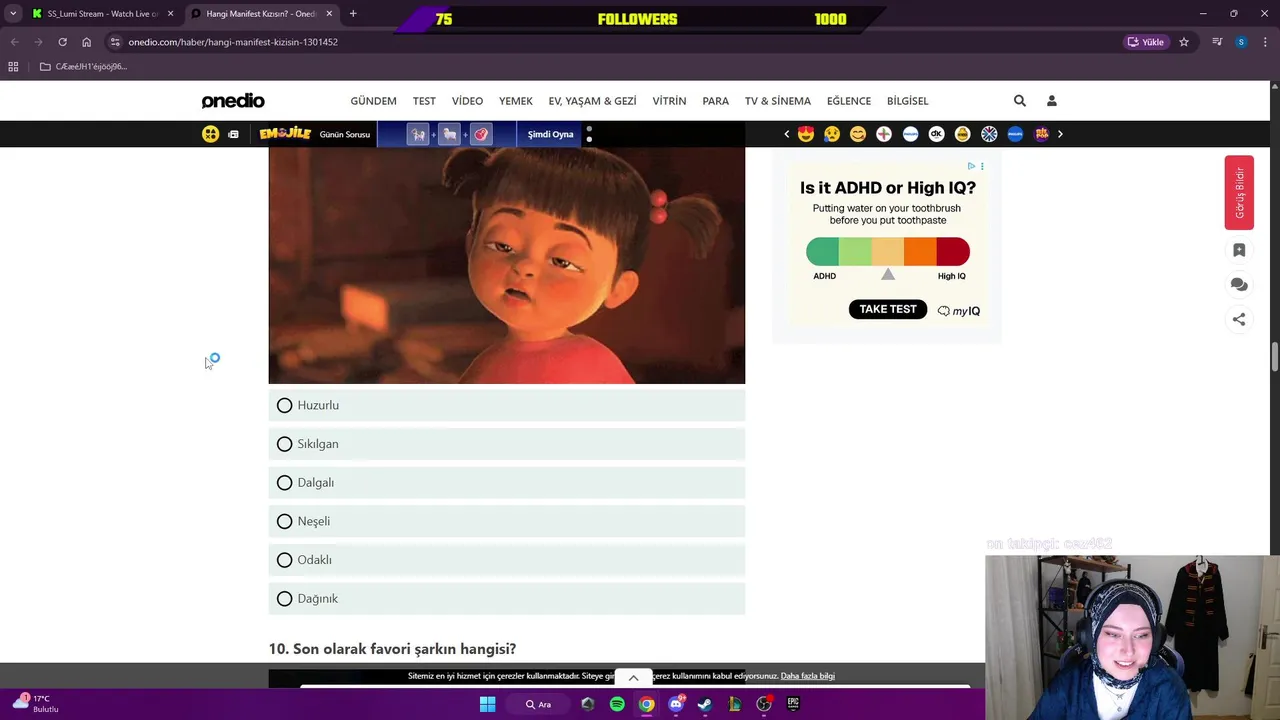Click the Boo girl question image
Image resolution: width=1280 pixels, height=720 pixels.
tap(507, 266)
